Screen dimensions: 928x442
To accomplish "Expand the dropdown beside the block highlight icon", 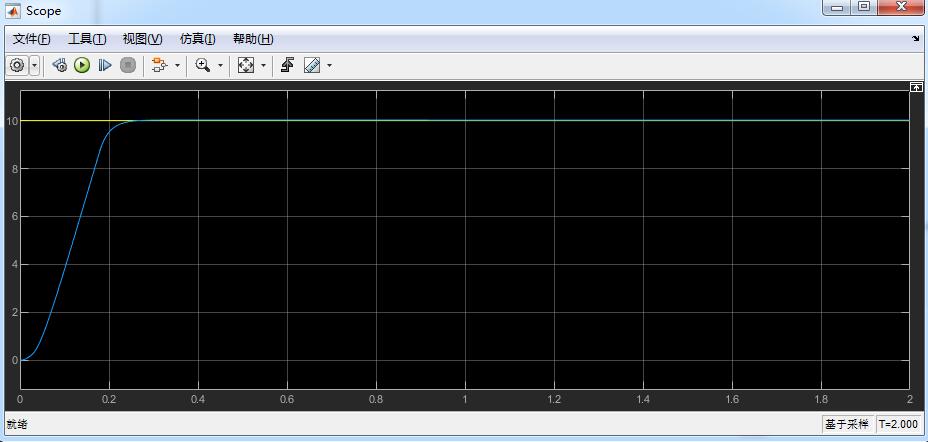I will coord(177,65).
